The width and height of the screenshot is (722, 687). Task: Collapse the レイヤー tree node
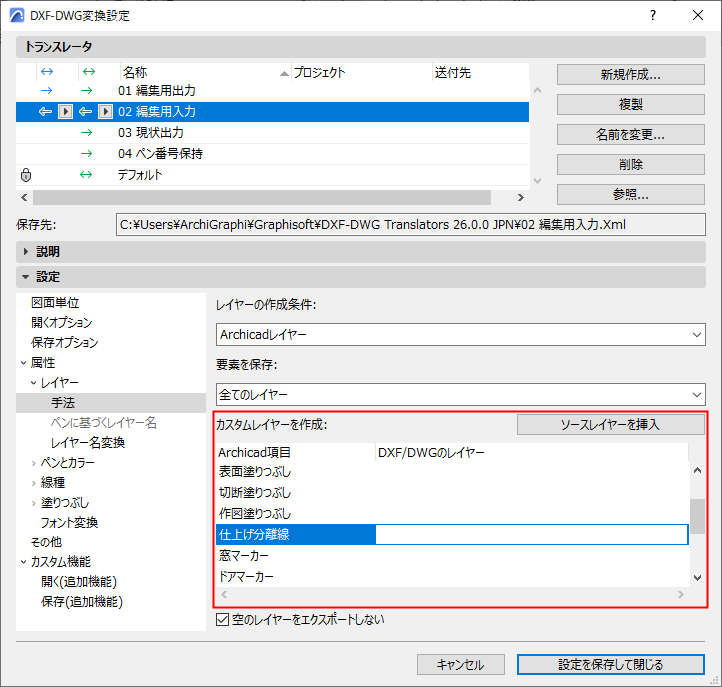pos(34,383)
